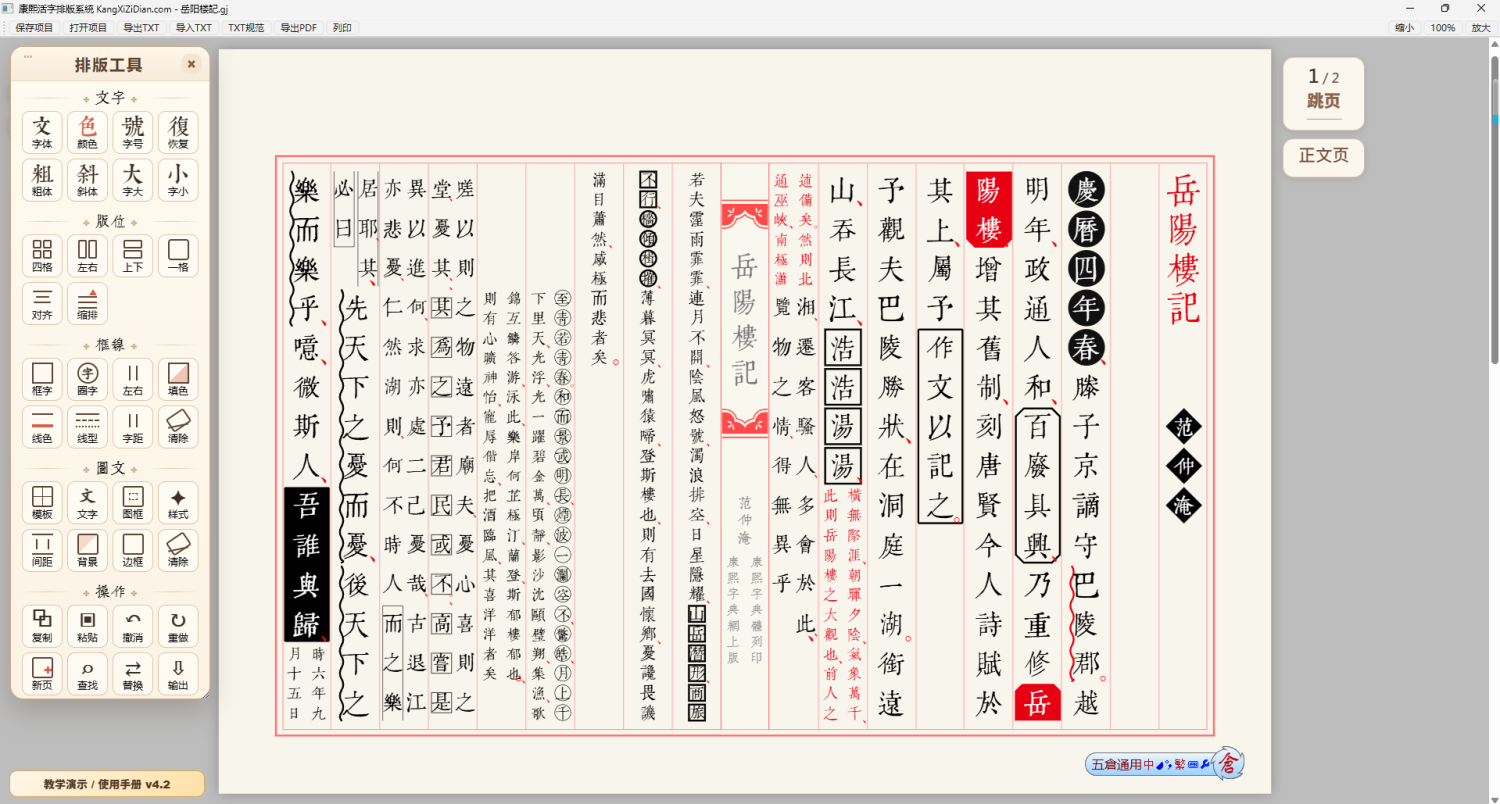
Task: Choose the 线型 line style tool
Action: [88, 427]
